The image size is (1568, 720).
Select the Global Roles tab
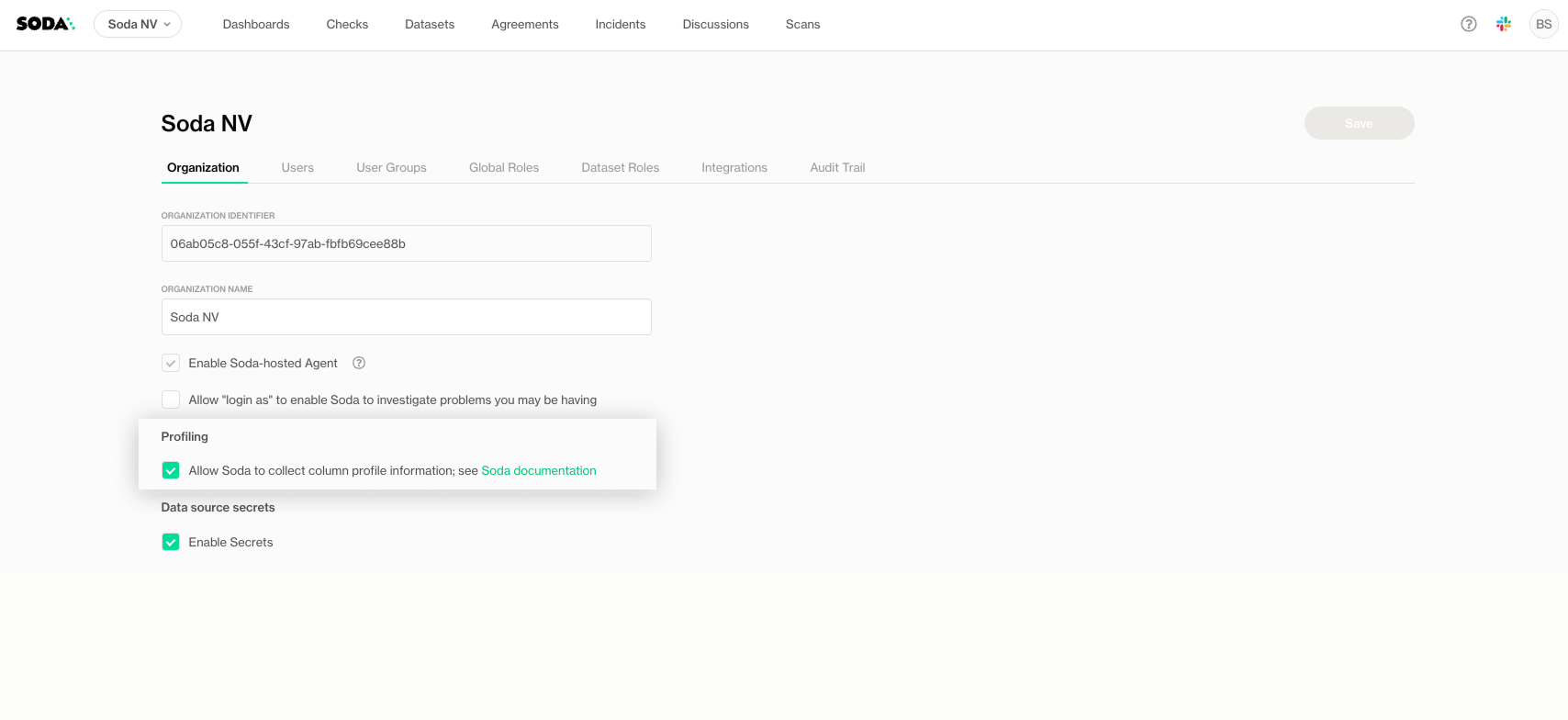(503, 167)
